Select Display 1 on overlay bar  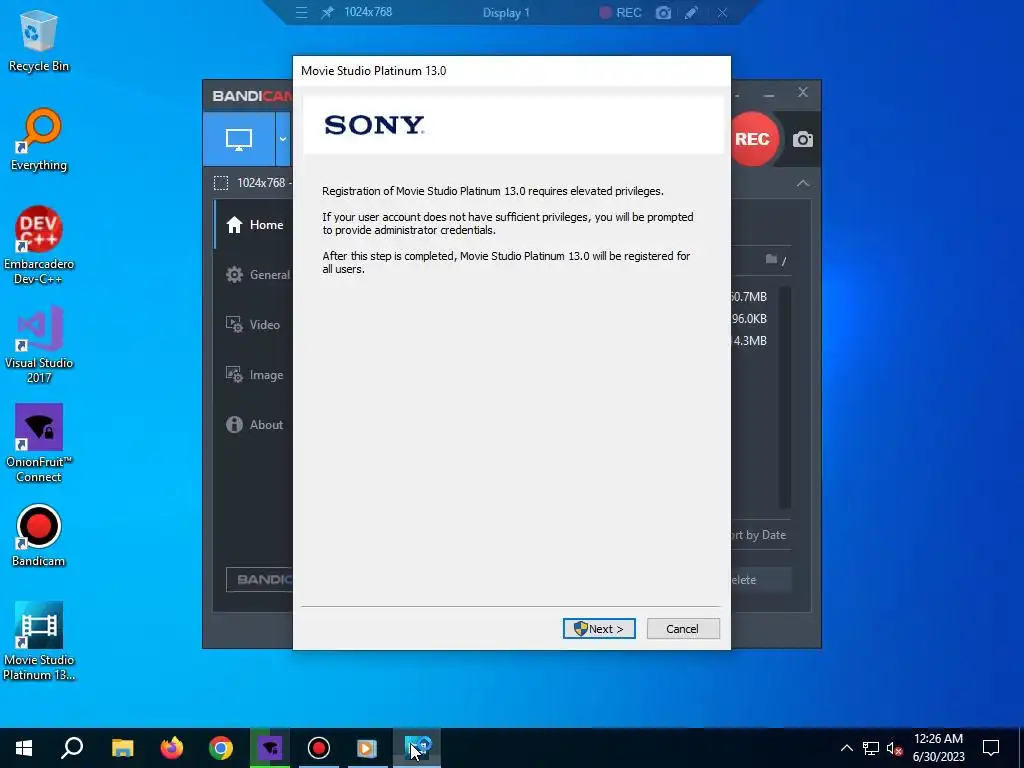point(506,12)
